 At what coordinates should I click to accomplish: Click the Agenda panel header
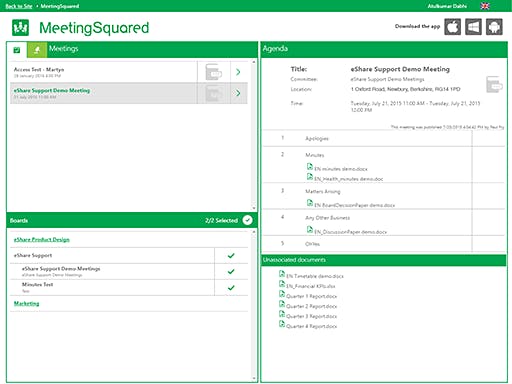click(384, 49)
